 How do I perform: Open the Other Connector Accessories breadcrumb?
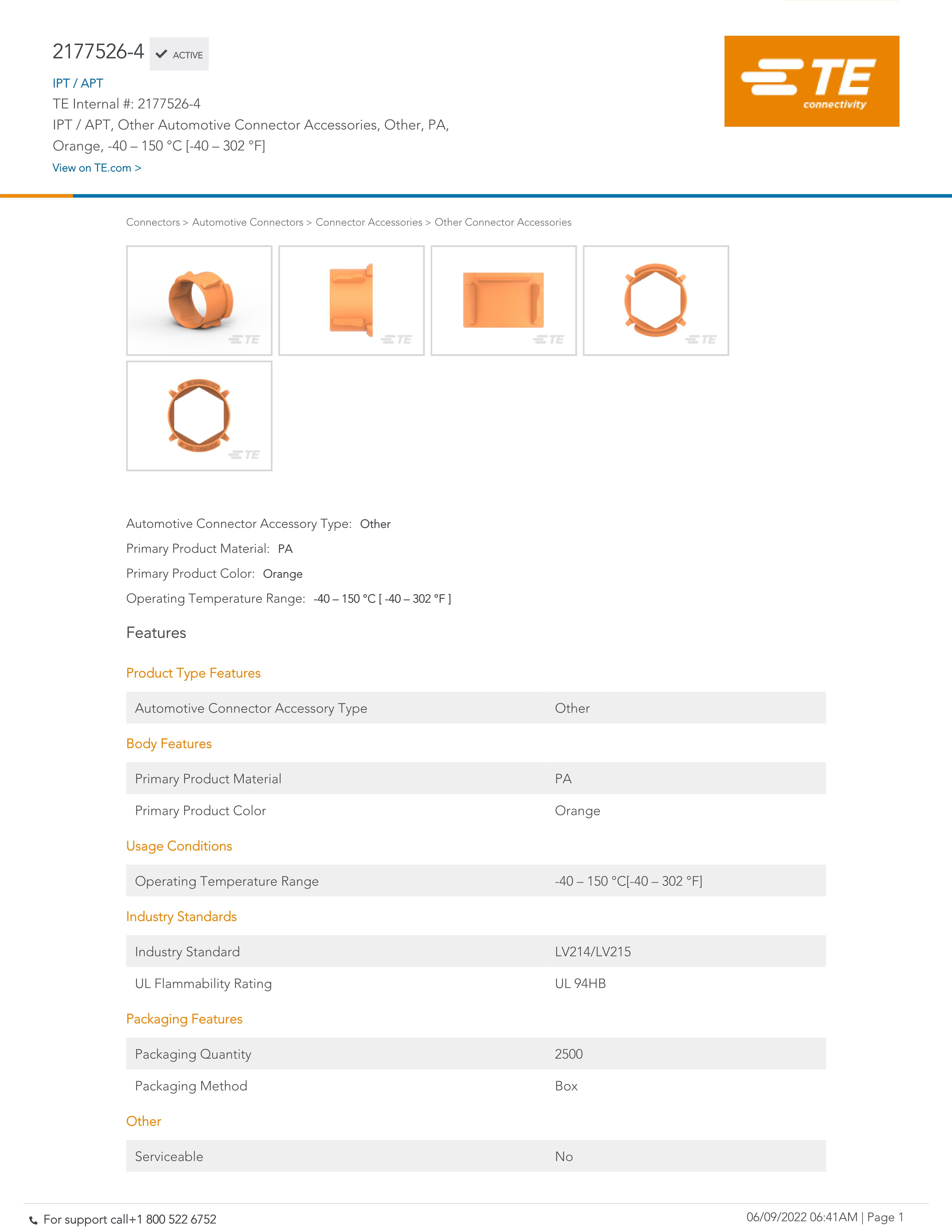click(x=503, y=222)
